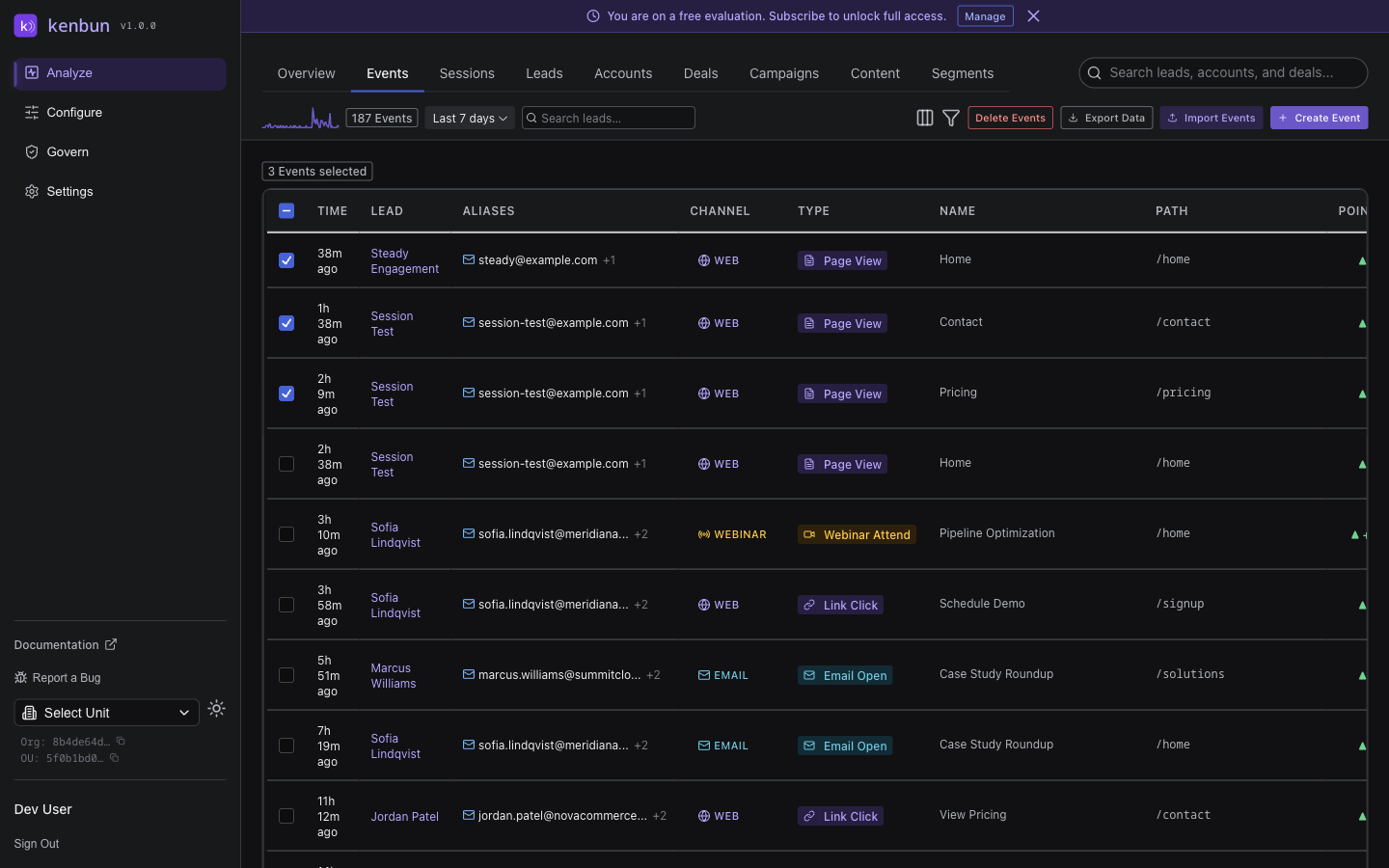
Task: Switch to the Campaigns tab
Action: click(784, 73)
